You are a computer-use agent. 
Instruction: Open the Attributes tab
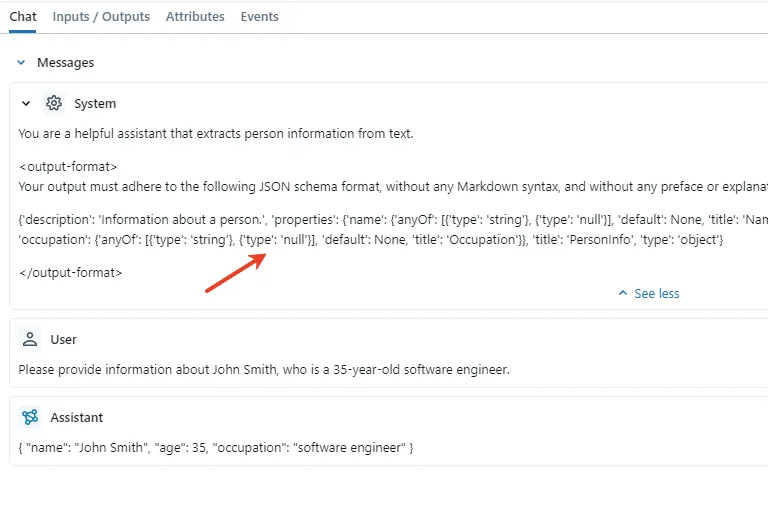tap(195, 17)
